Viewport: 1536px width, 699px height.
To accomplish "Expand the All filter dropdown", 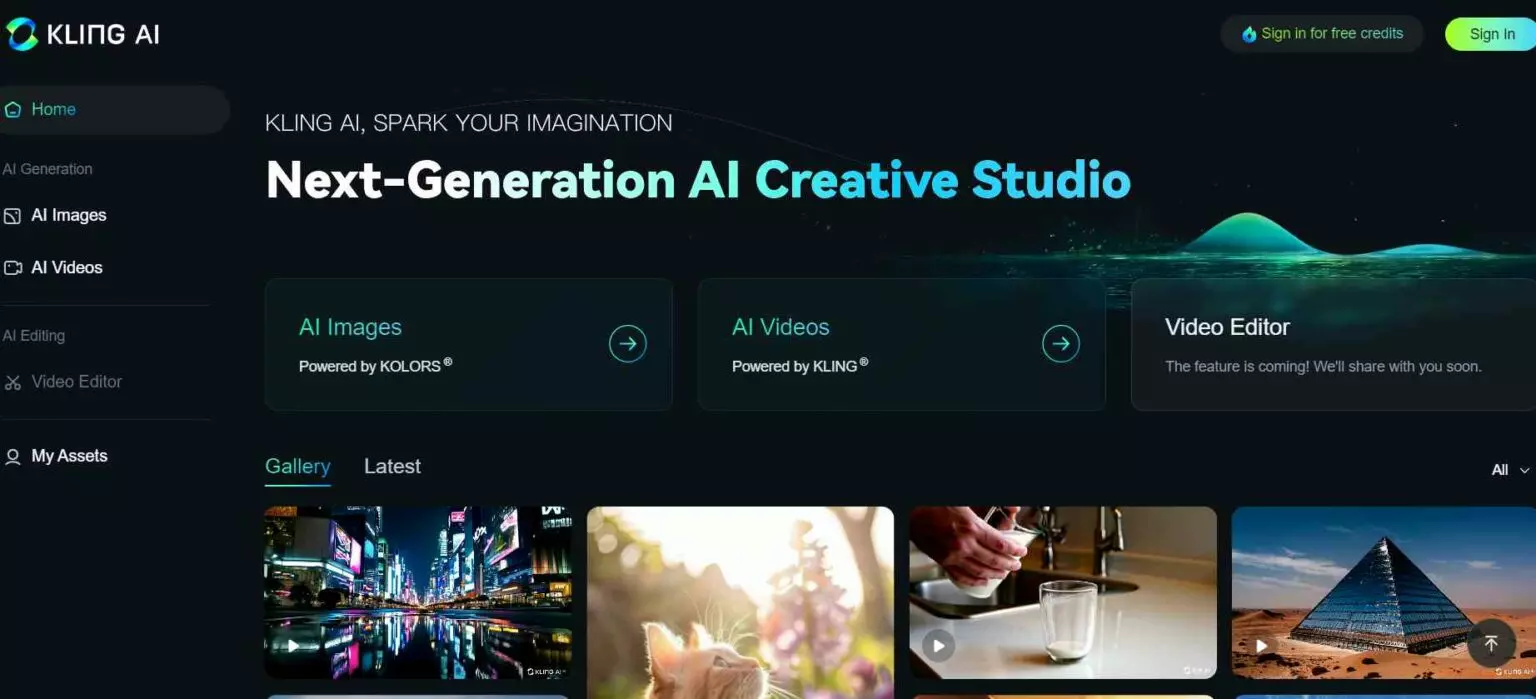I will pos(1511,470).
